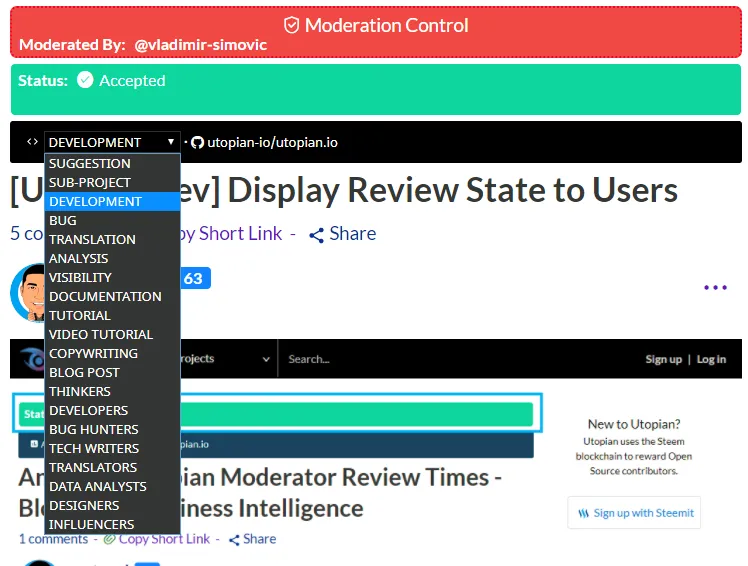Click the Status: label in green bar
Screen dimensions: 748x566
click(43, 81)
